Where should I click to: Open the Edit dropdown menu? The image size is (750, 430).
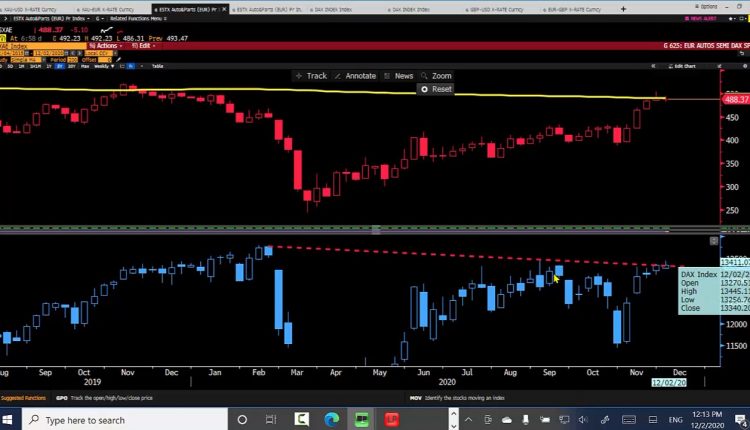coord(143,46)
